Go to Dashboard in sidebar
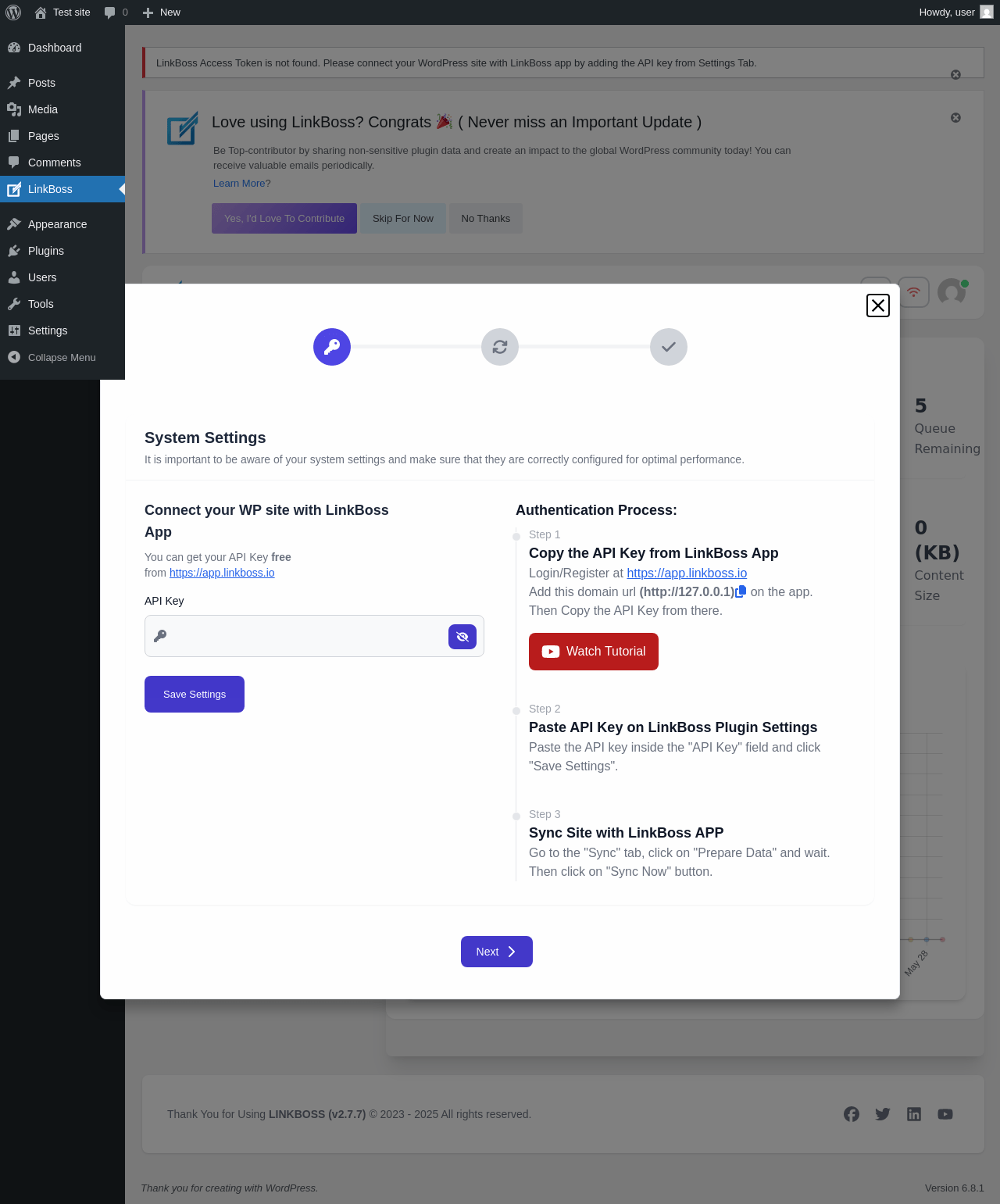Viewport: 1000px width, 1204px height. (62, 48)
